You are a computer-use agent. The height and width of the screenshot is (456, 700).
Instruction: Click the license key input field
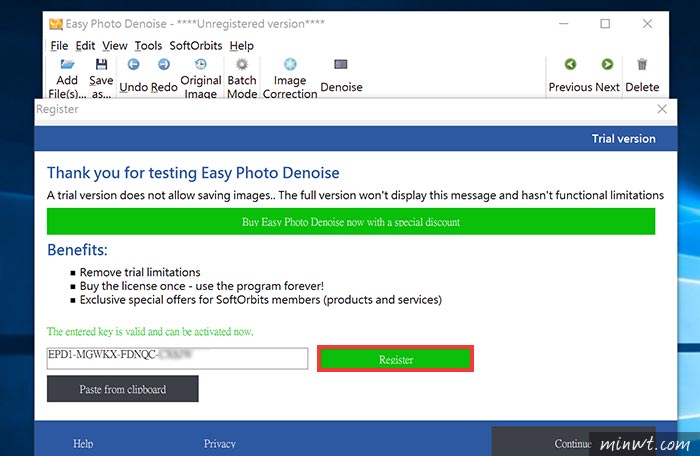(x=177, y=359)
